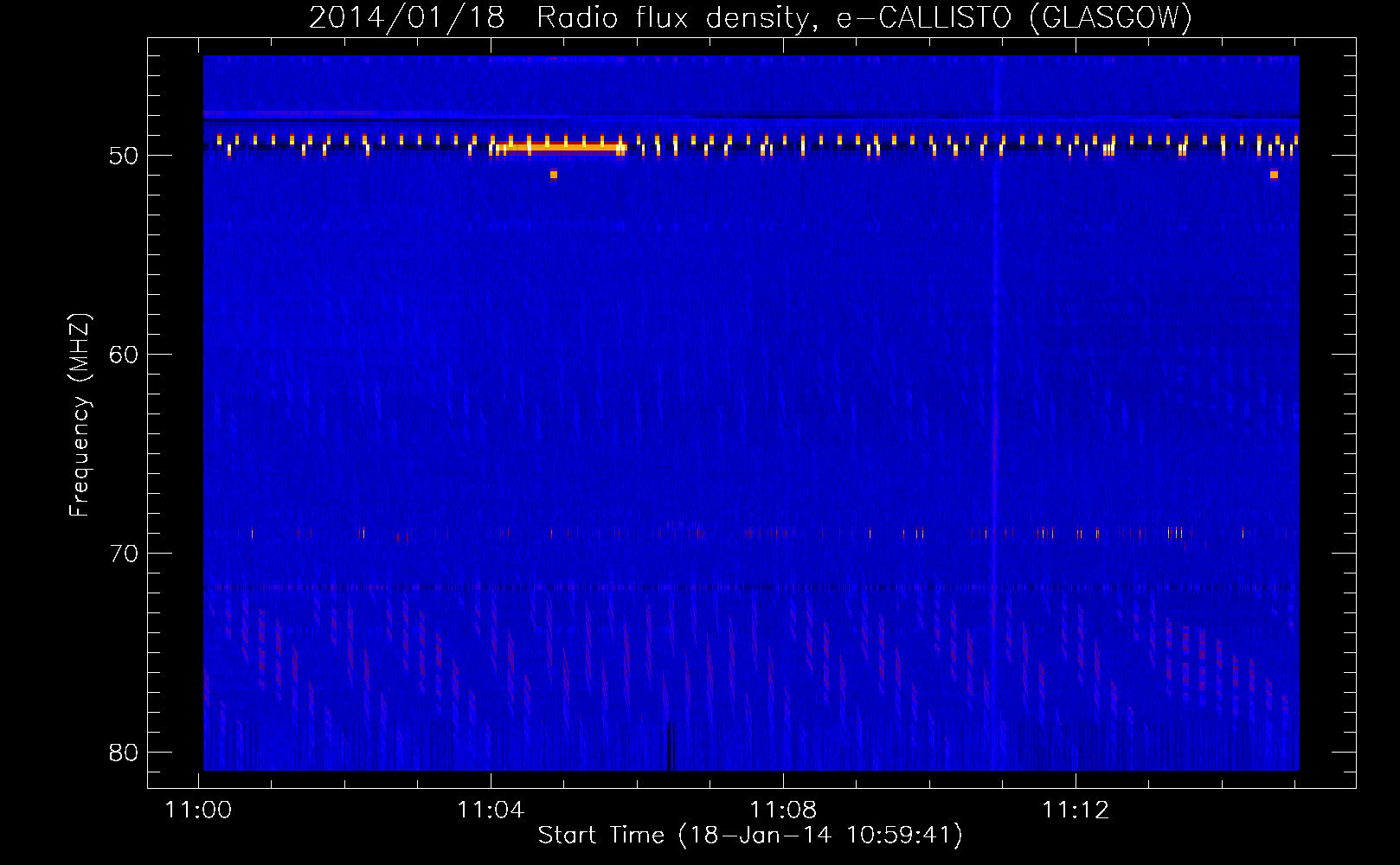The height and width of the screenshot is (865, 1400).
Task: Click the 60 frequency tick label
Action: [x=124, y=355]
